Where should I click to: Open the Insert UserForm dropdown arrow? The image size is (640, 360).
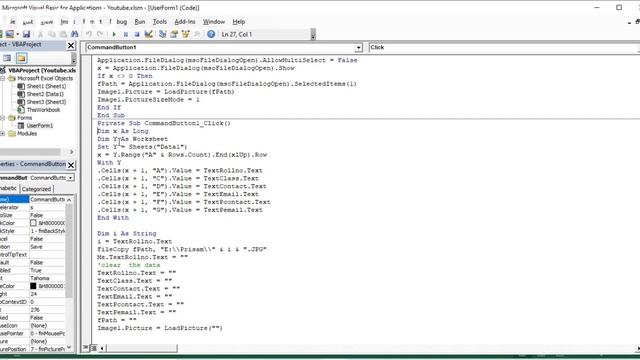(18, 34)
